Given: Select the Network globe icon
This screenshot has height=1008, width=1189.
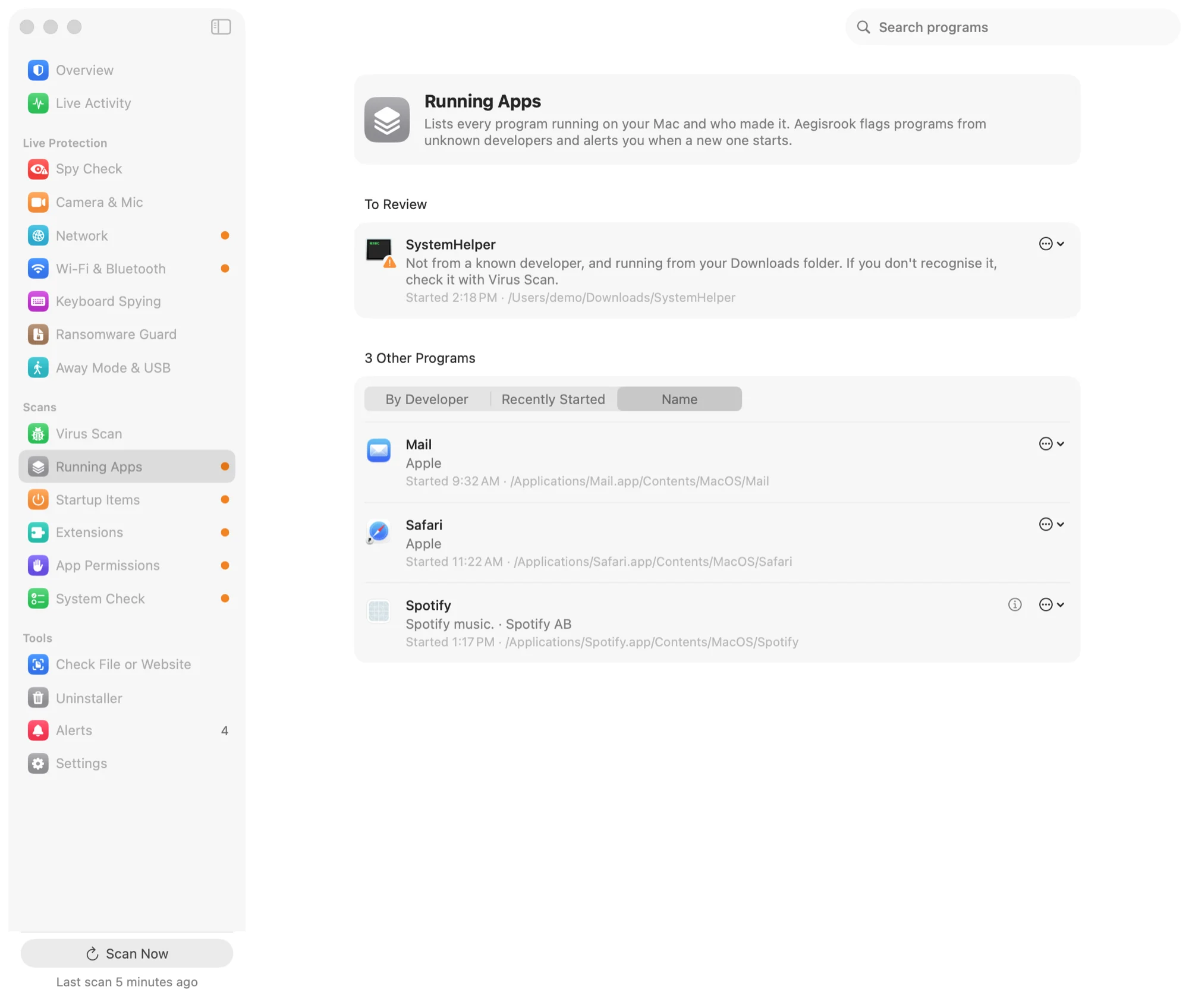Looking at the screenshot, I should pyautogui.click(x=38, y=236).
